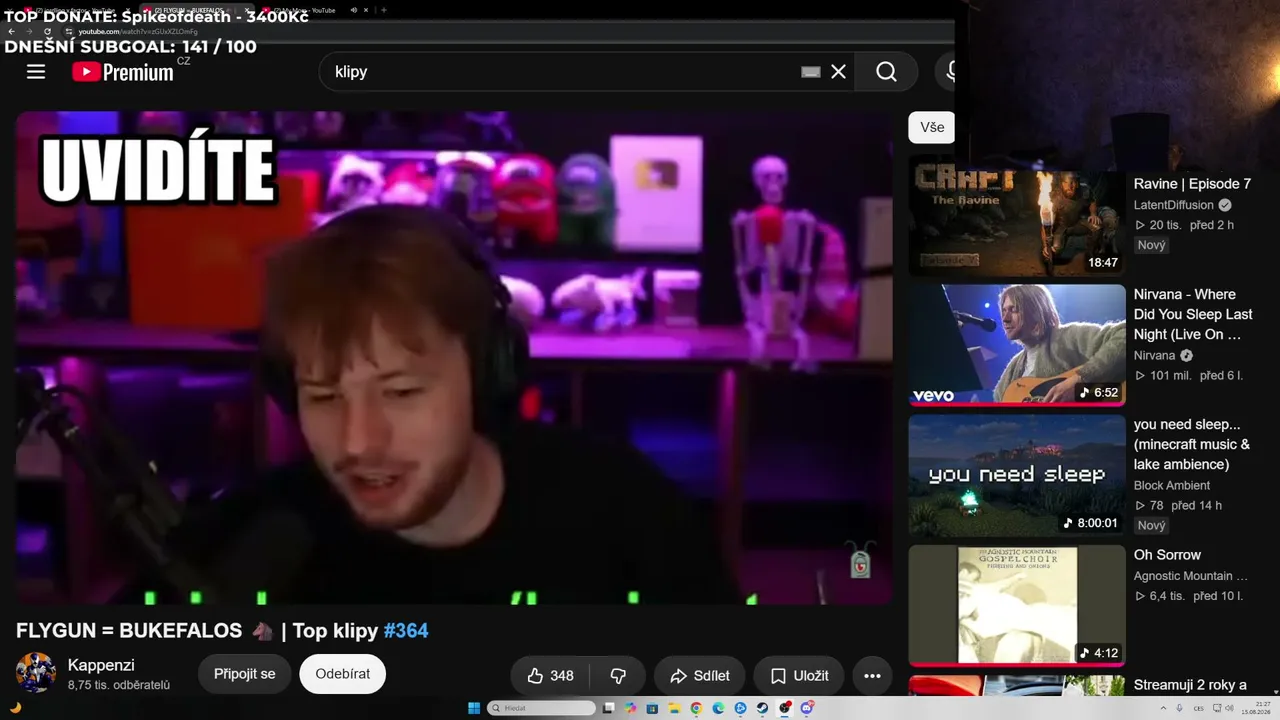1280x720 pixels.
Task: Switch to the first YouTube browser tab
Action: coord(78,10)
